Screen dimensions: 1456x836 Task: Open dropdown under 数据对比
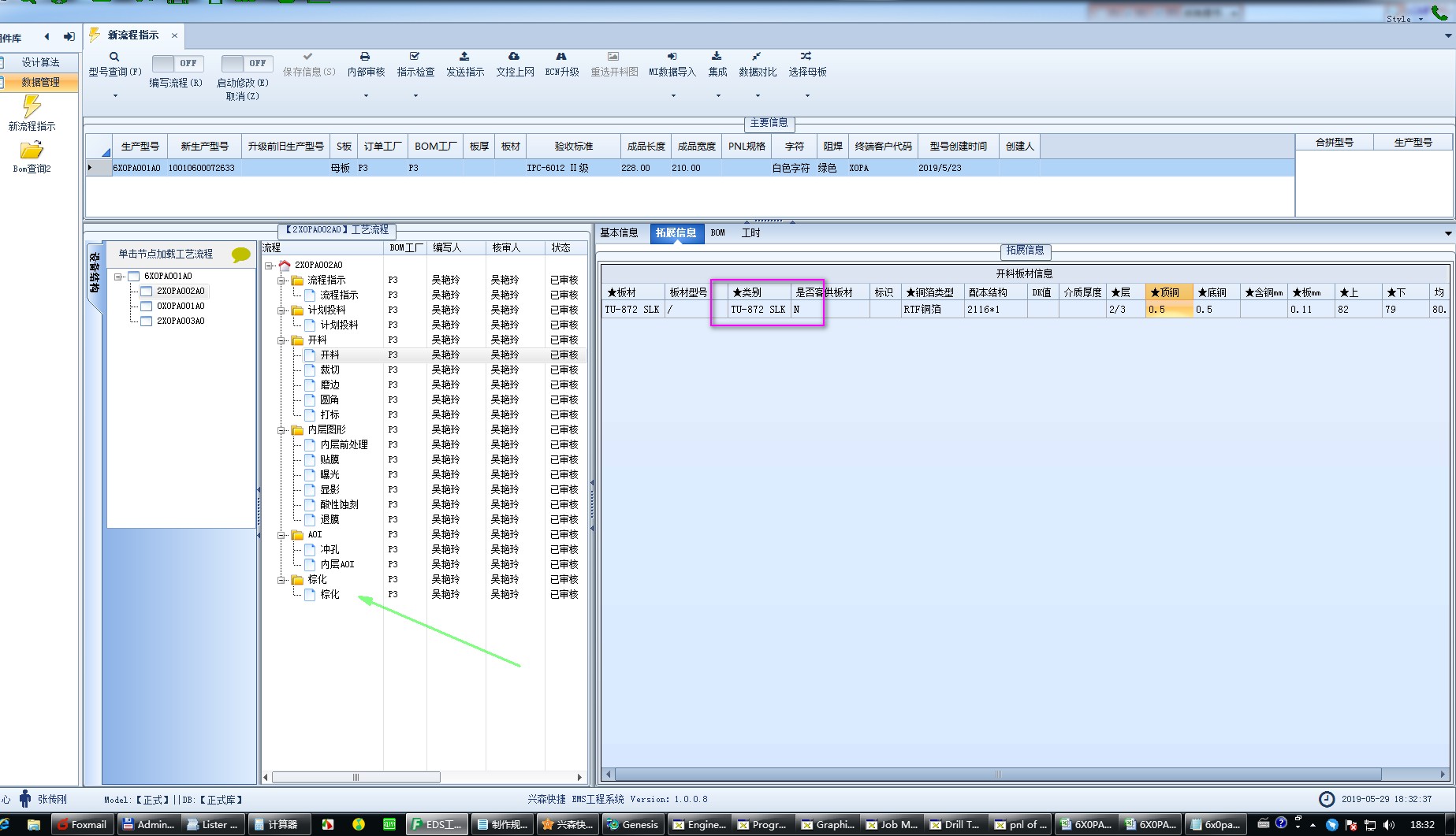[x=758, y=96]
